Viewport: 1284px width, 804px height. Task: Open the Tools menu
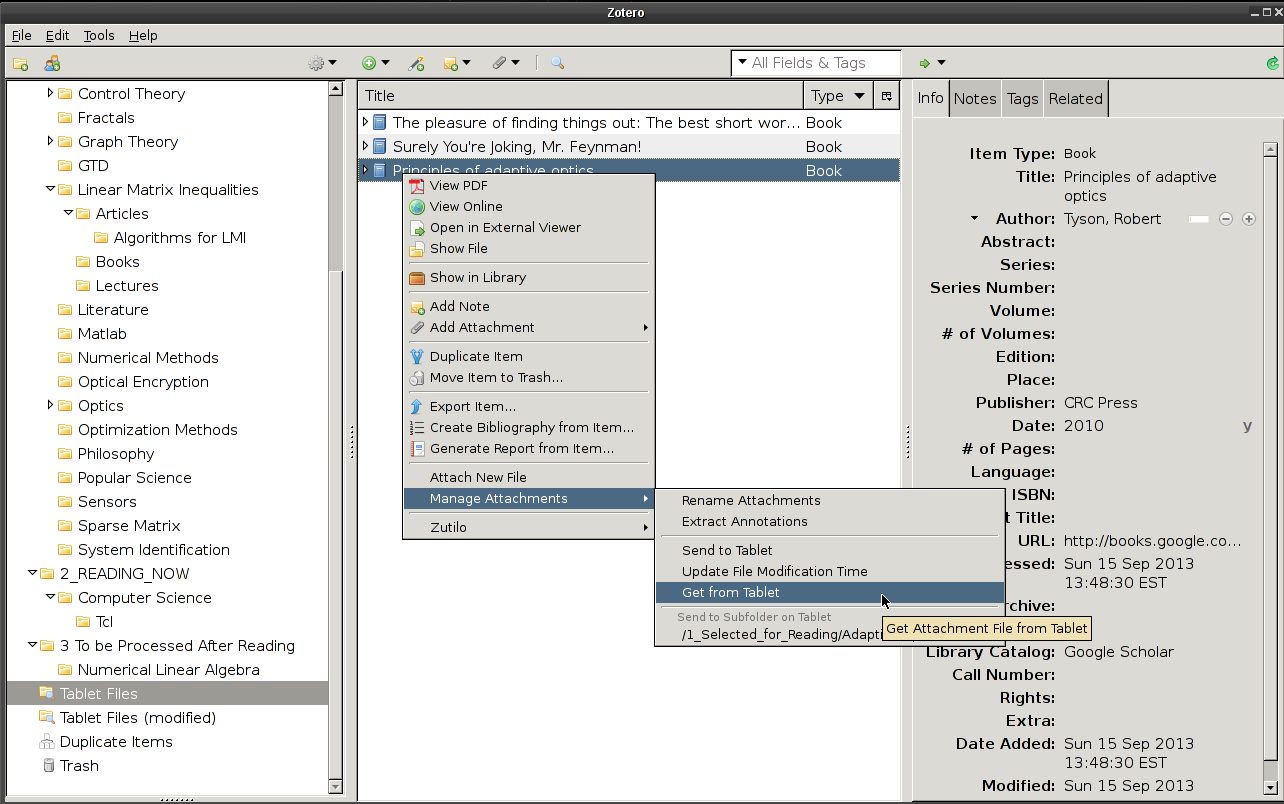pyautogui.click(x=99, y=35)
